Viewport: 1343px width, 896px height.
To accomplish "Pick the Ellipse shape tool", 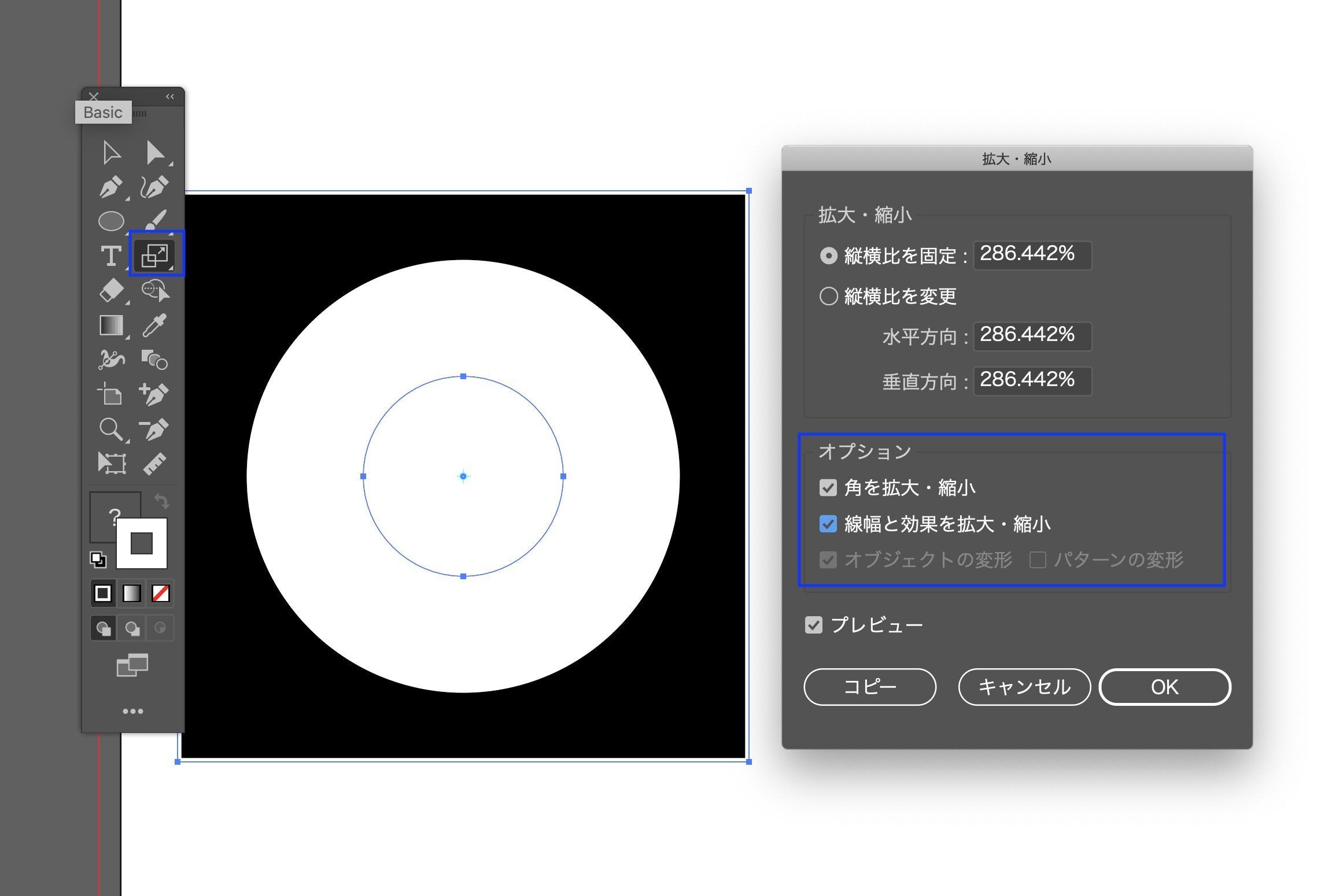I will (111, 221).
